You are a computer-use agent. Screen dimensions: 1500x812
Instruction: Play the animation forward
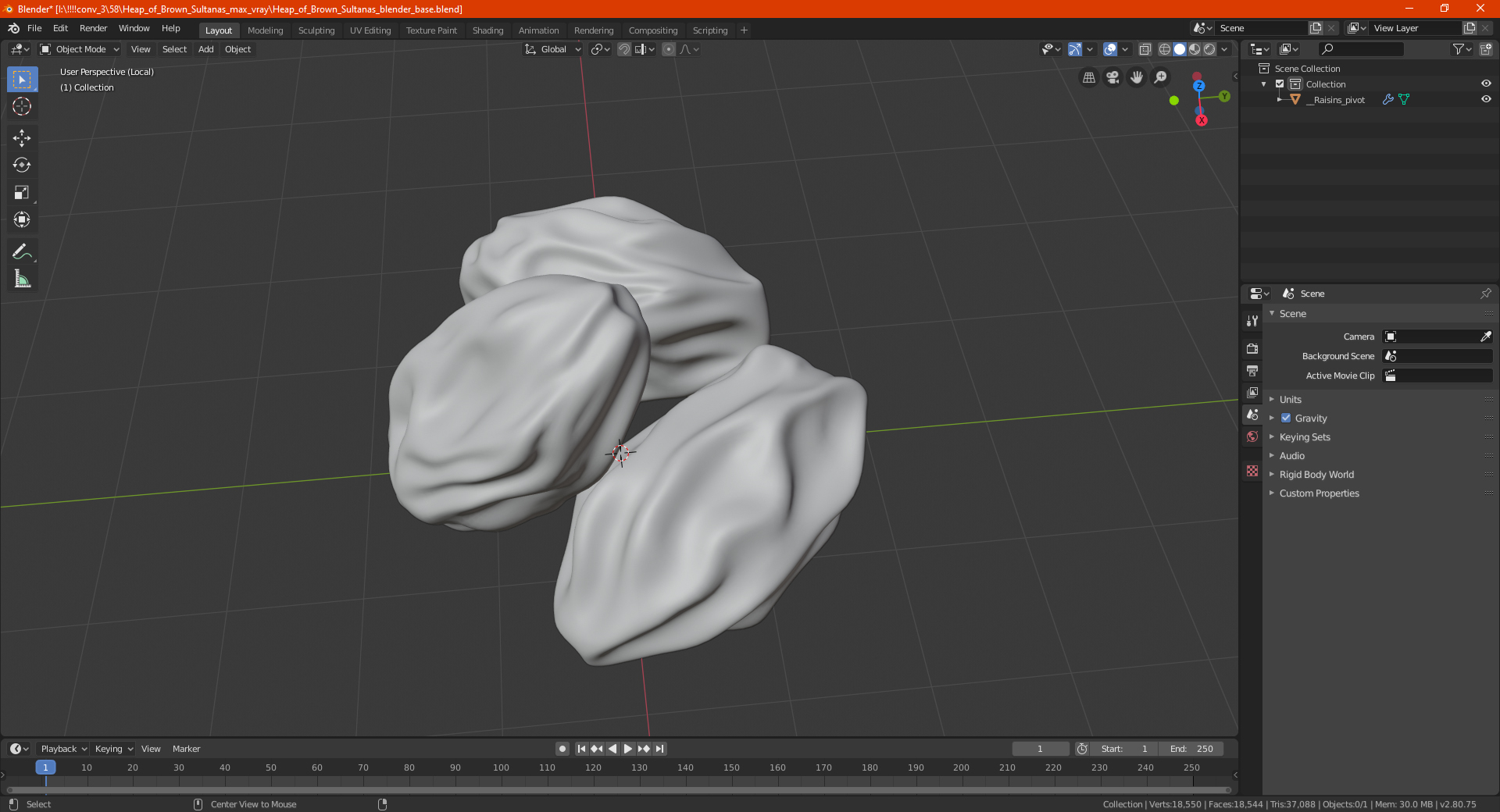[x=627, y=749]
